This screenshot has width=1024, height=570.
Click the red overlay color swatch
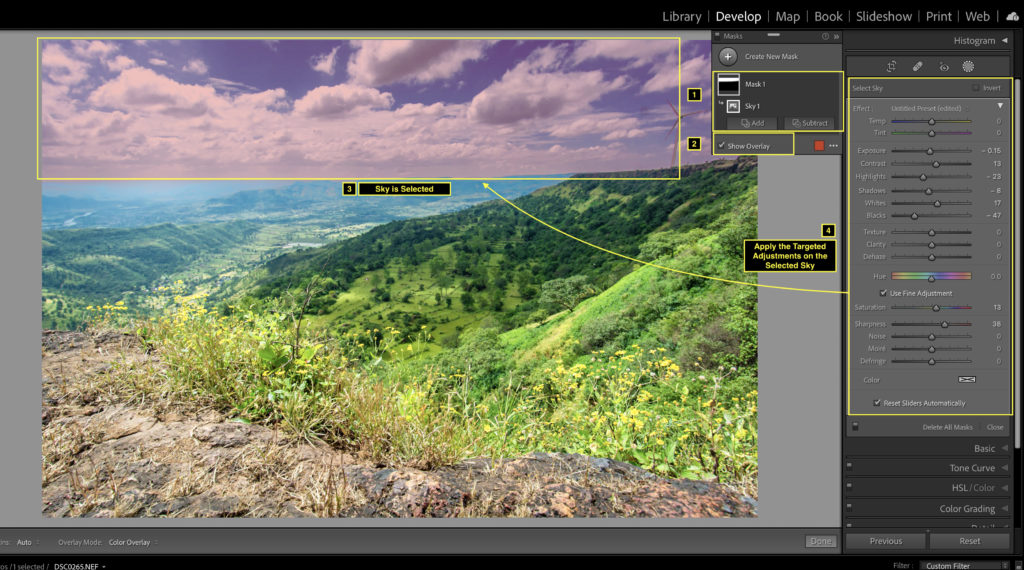point(819,146)
